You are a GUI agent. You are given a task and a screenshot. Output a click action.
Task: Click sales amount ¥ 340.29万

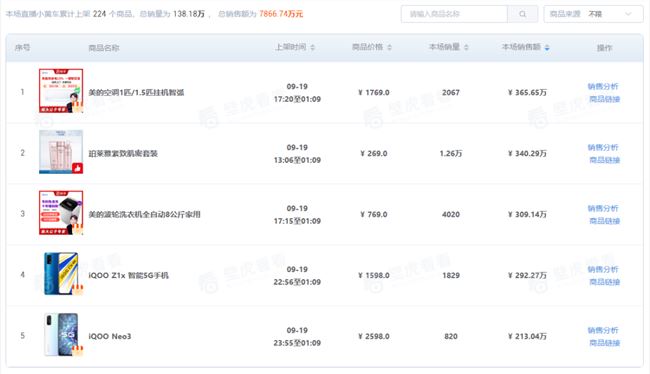pos(527,153)
